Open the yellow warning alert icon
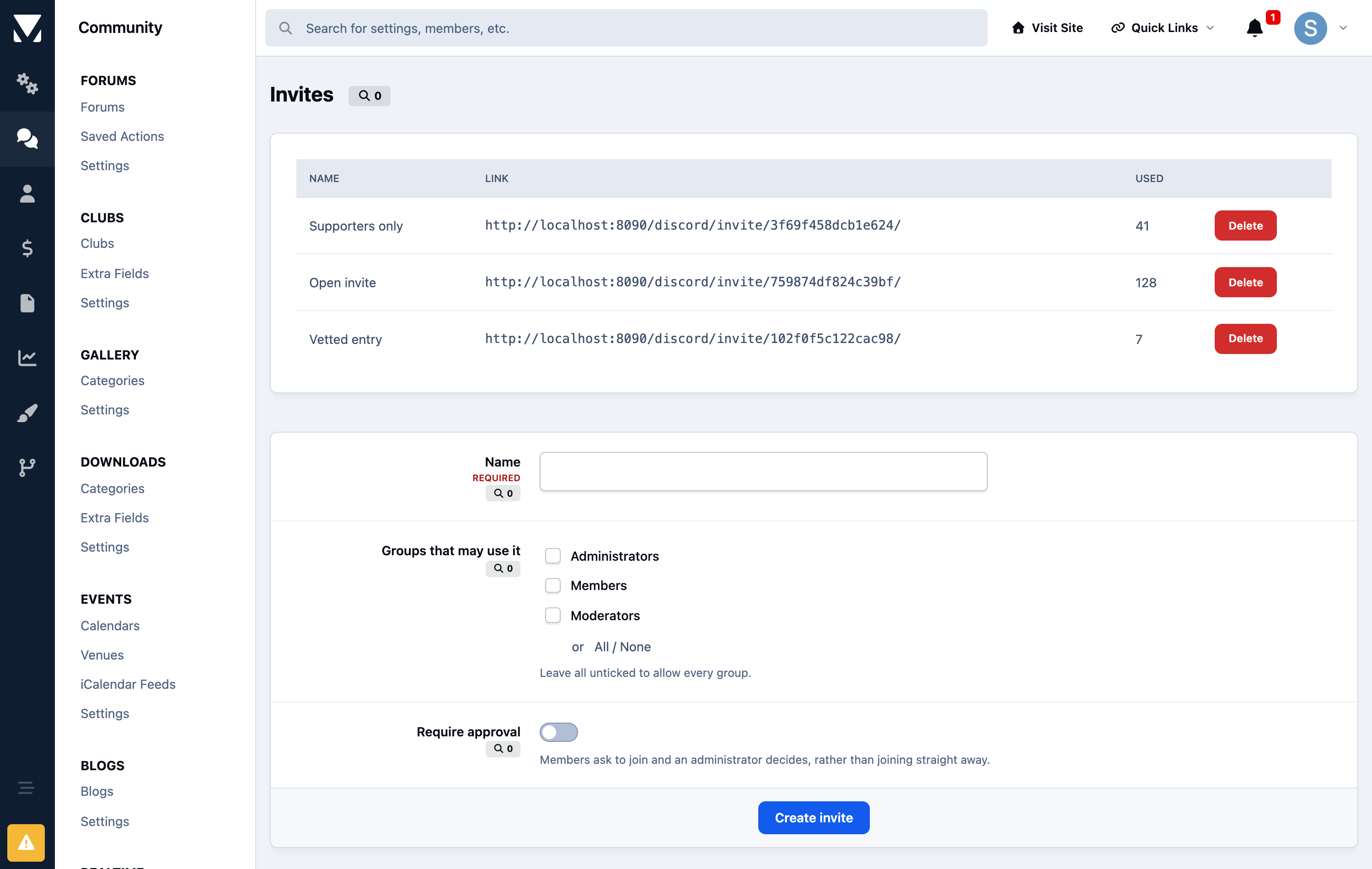The width and height of the screenshot is (1372, 869). pyautogui.click(x=26, y=843)
